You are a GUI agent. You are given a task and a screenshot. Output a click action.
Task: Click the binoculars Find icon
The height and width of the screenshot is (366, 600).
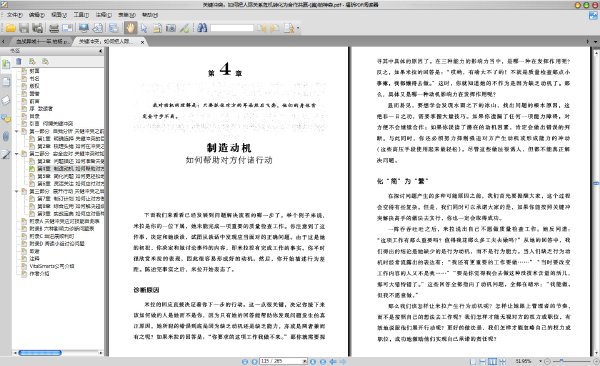(x=202, y=28)
